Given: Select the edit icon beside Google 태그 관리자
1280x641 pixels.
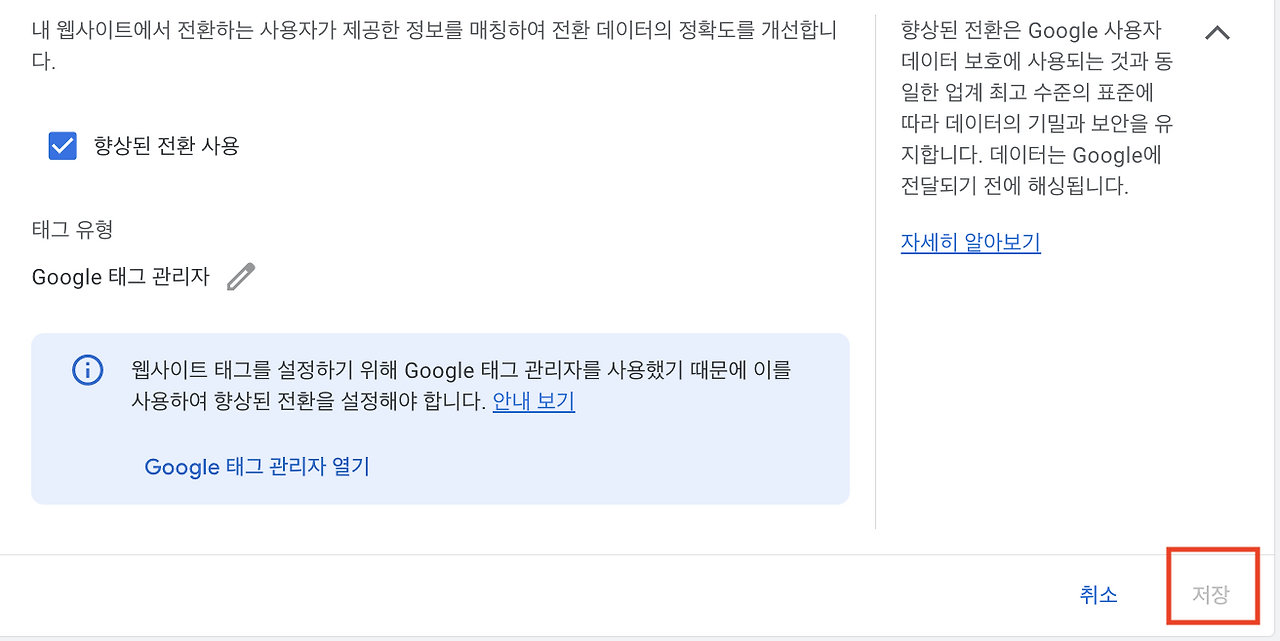Looking at the screenshot, I should point(240,277).
